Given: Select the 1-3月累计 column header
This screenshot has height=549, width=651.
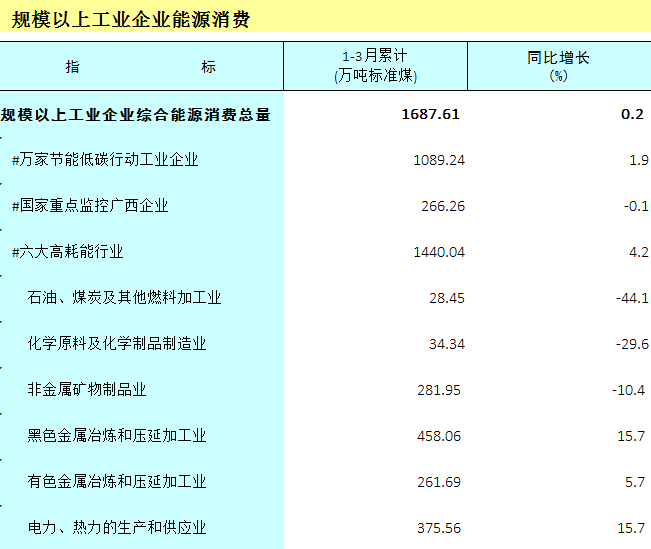Looking at the screenshot, I should pos(375,66).
